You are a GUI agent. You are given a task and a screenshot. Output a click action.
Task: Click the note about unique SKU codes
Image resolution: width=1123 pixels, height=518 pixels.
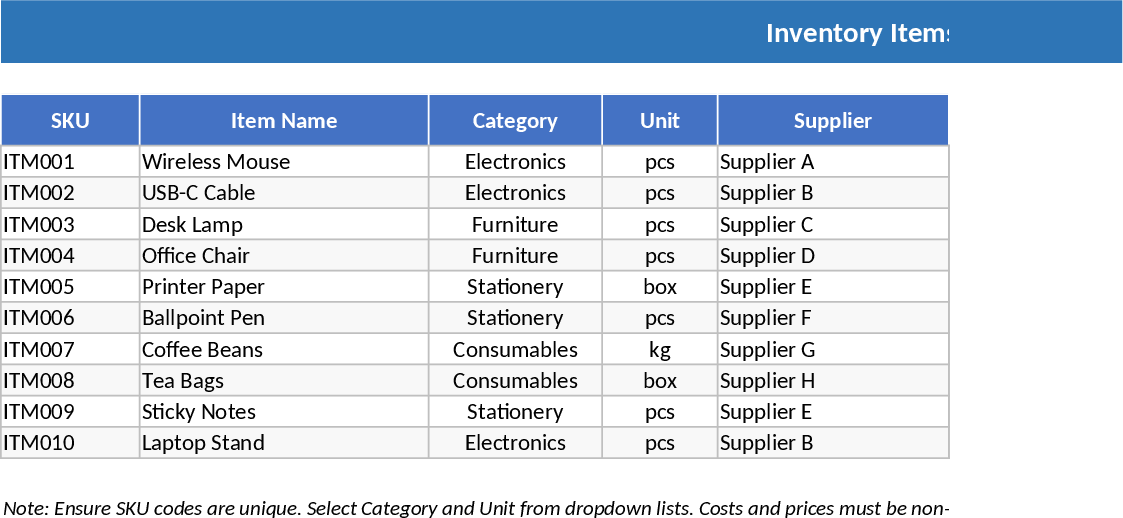[475, 508]
